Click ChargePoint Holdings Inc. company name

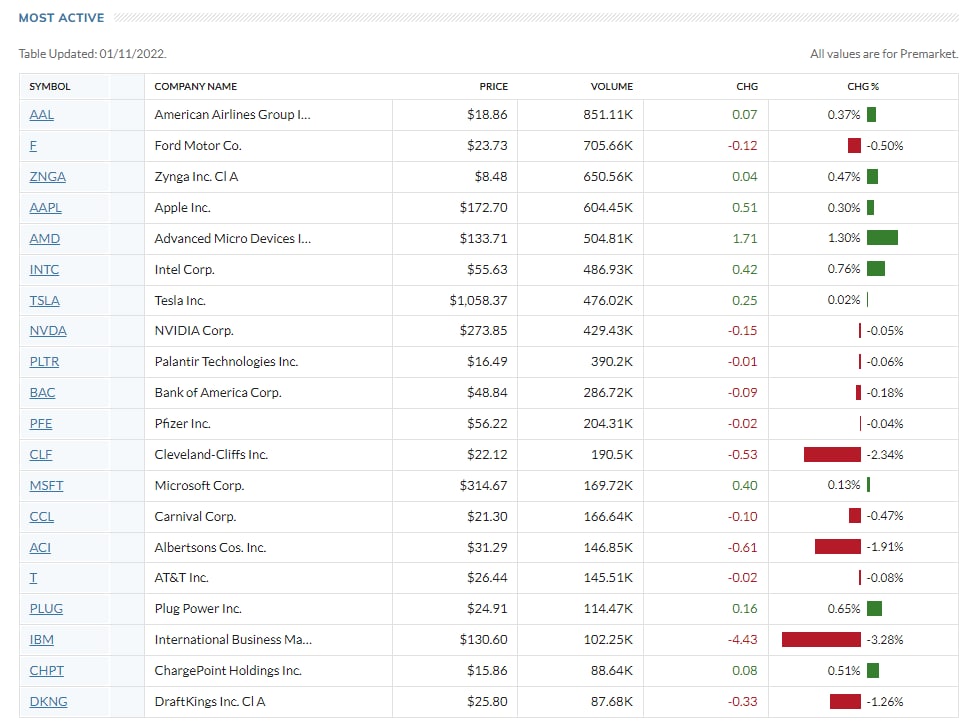pyautogui.click(x=228, y=671)
